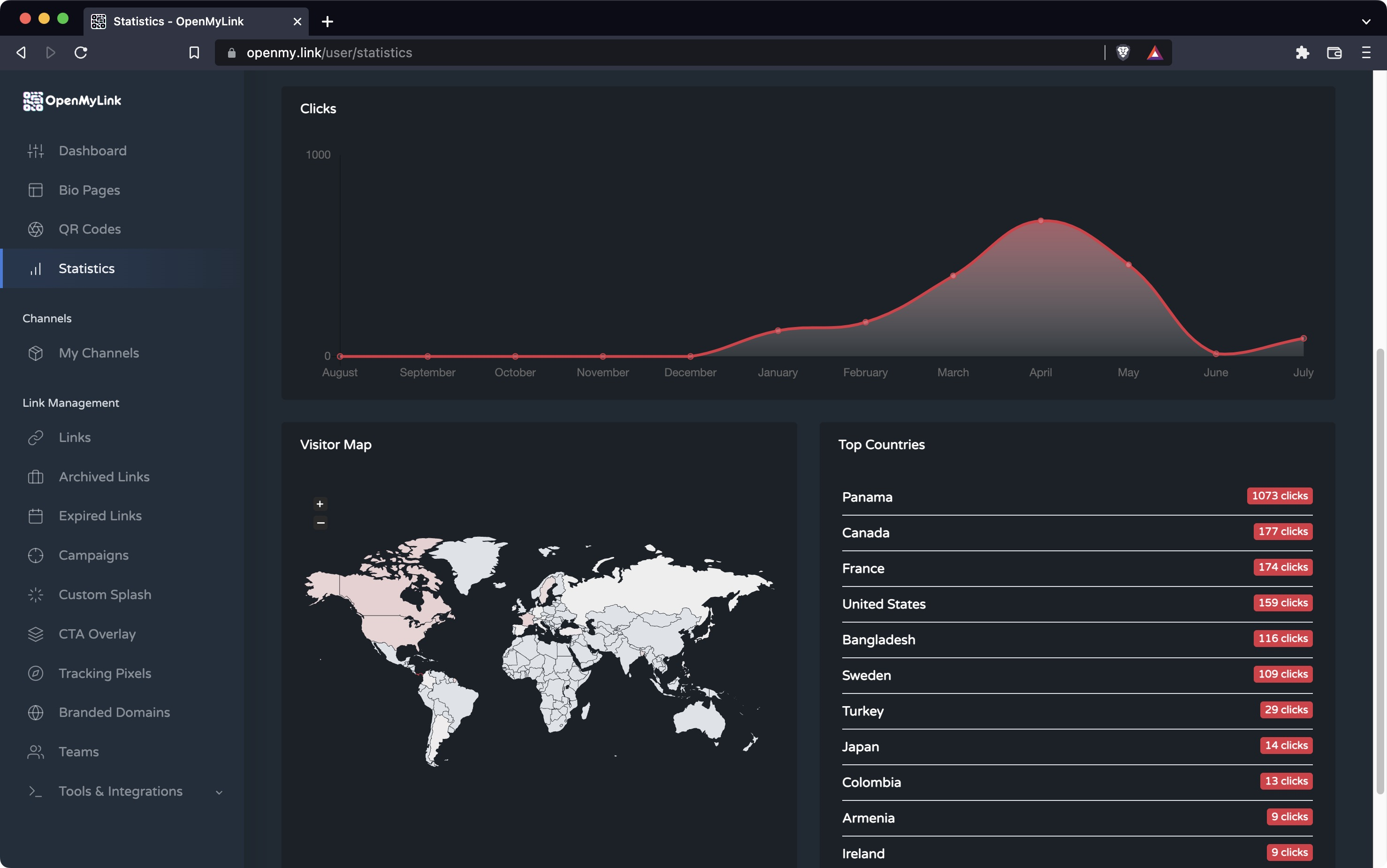Click the OpenMyLink logo
Image resolution: width=1387 pixels, height=868 pixels.
click(x=72, y=101)
